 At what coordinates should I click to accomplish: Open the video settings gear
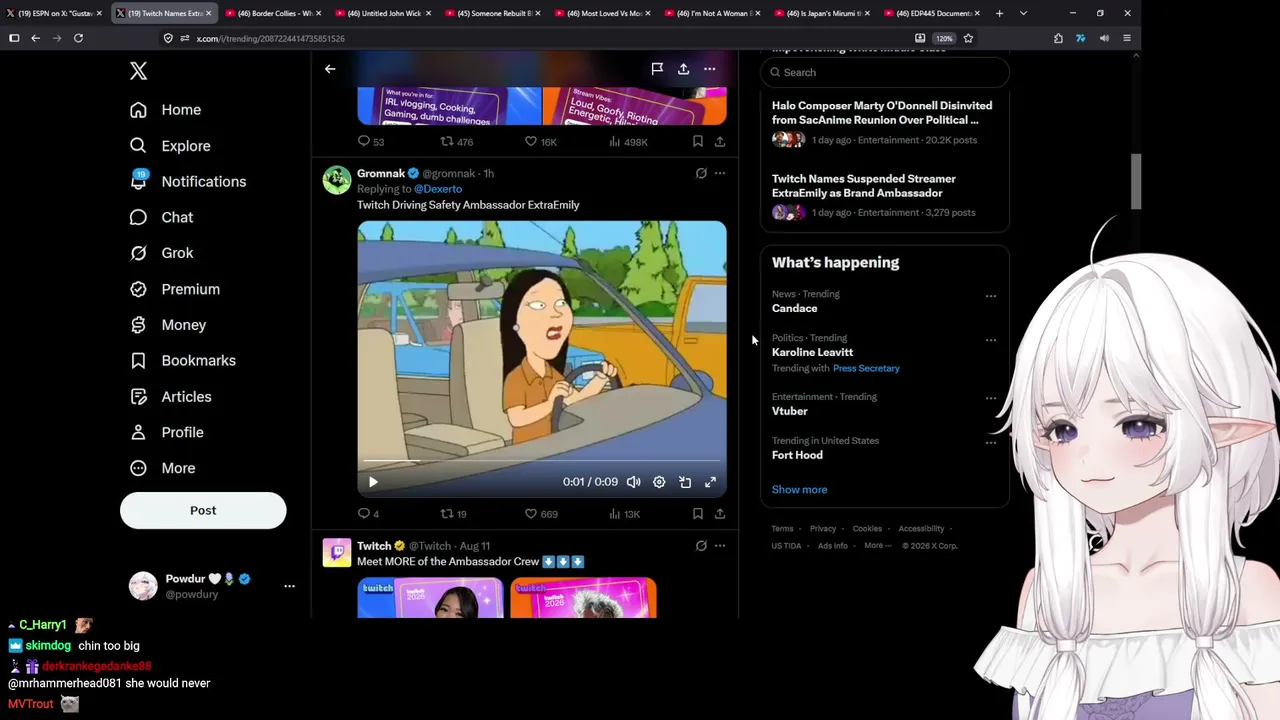659,482
